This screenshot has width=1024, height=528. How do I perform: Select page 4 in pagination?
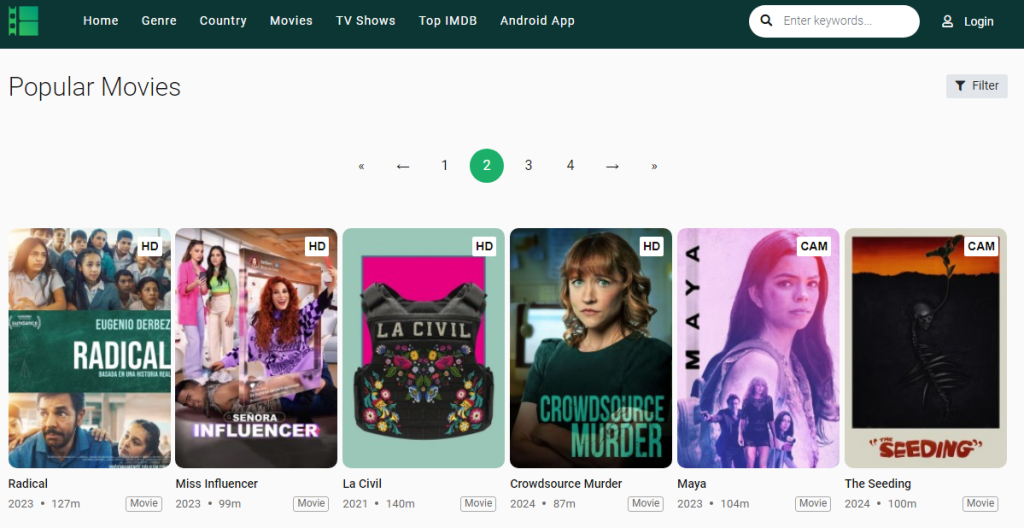pos(570,166)
